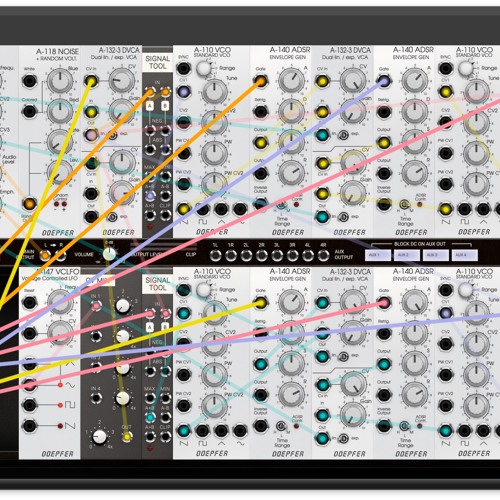Click the CV knob on A-147 VCLFO

pyautogui.click(x=60, y=333)
